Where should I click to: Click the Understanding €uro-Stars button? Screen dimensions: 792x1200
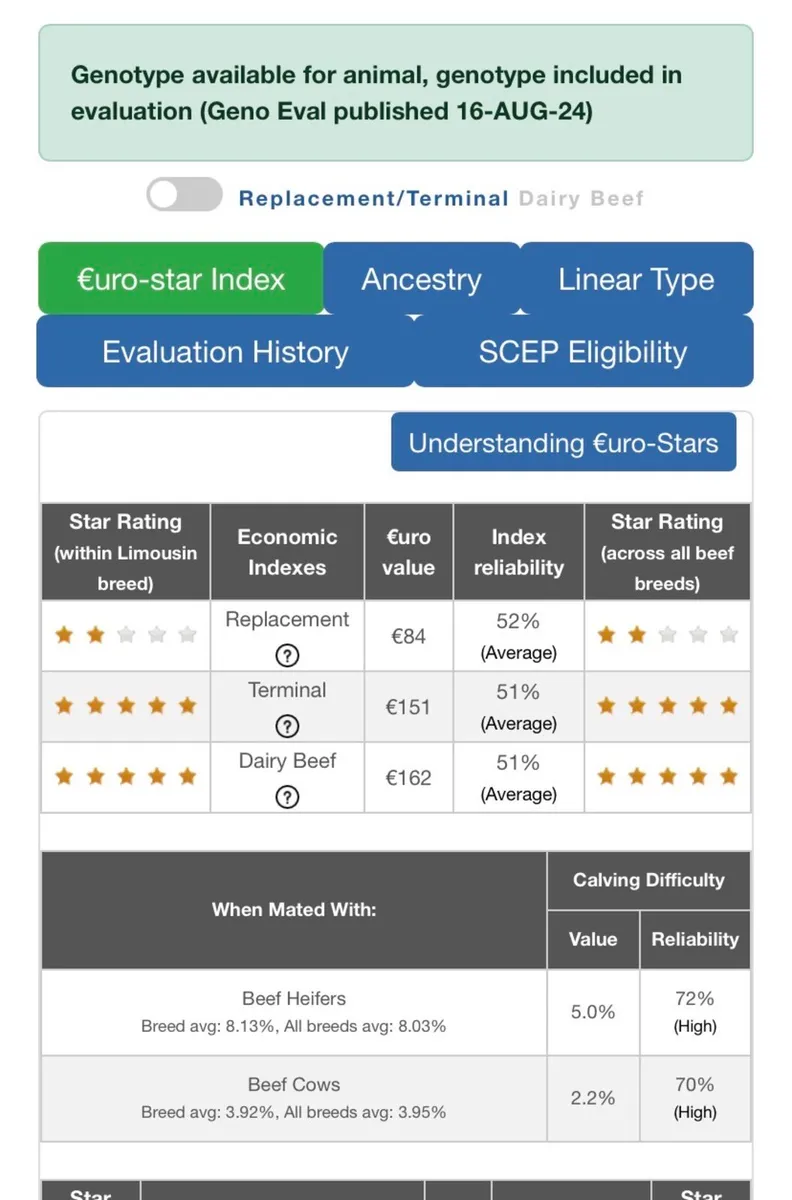[563, 442]
